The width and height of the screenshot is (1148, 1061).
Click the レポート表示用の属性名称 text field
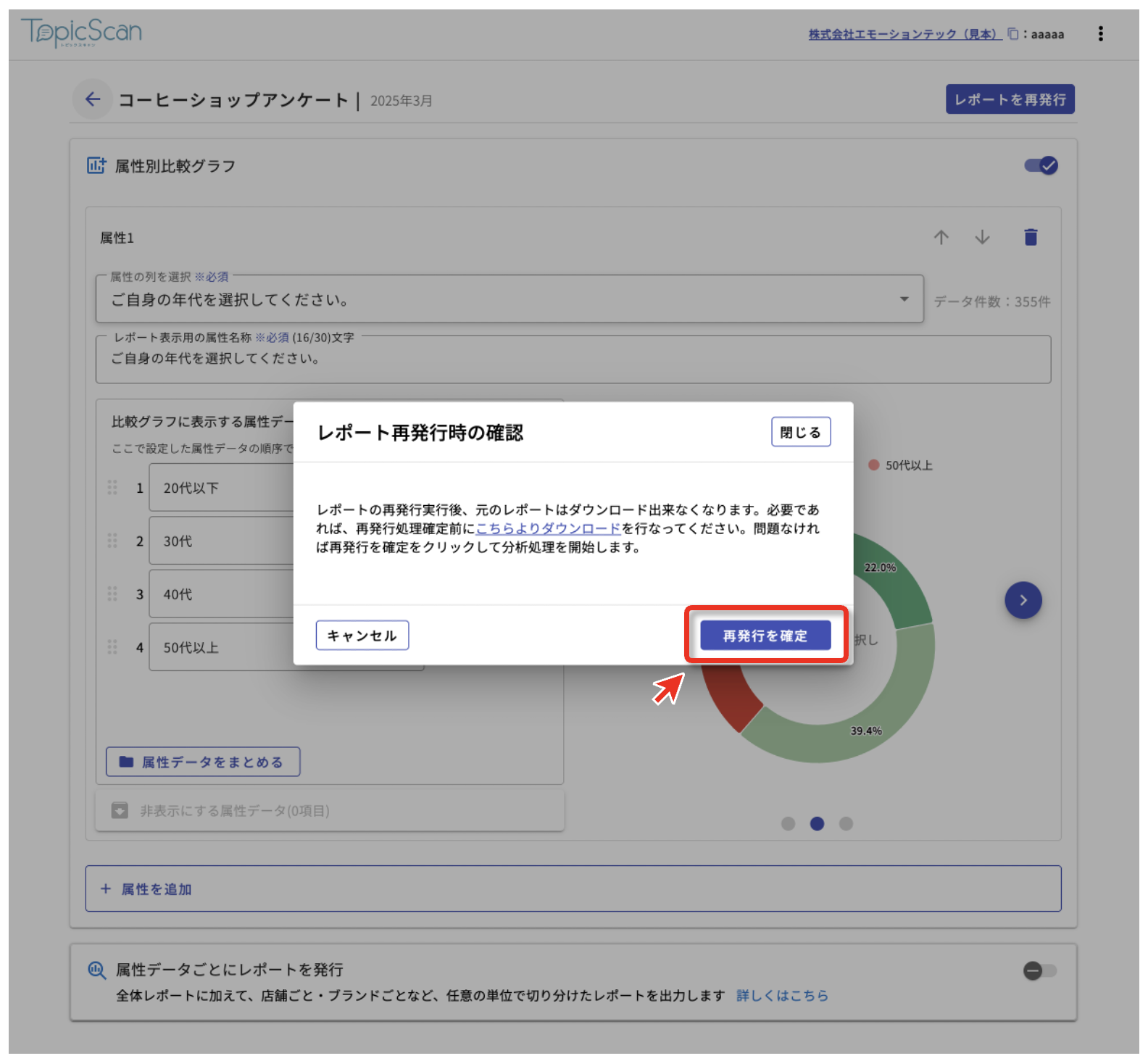pos(573,359)
